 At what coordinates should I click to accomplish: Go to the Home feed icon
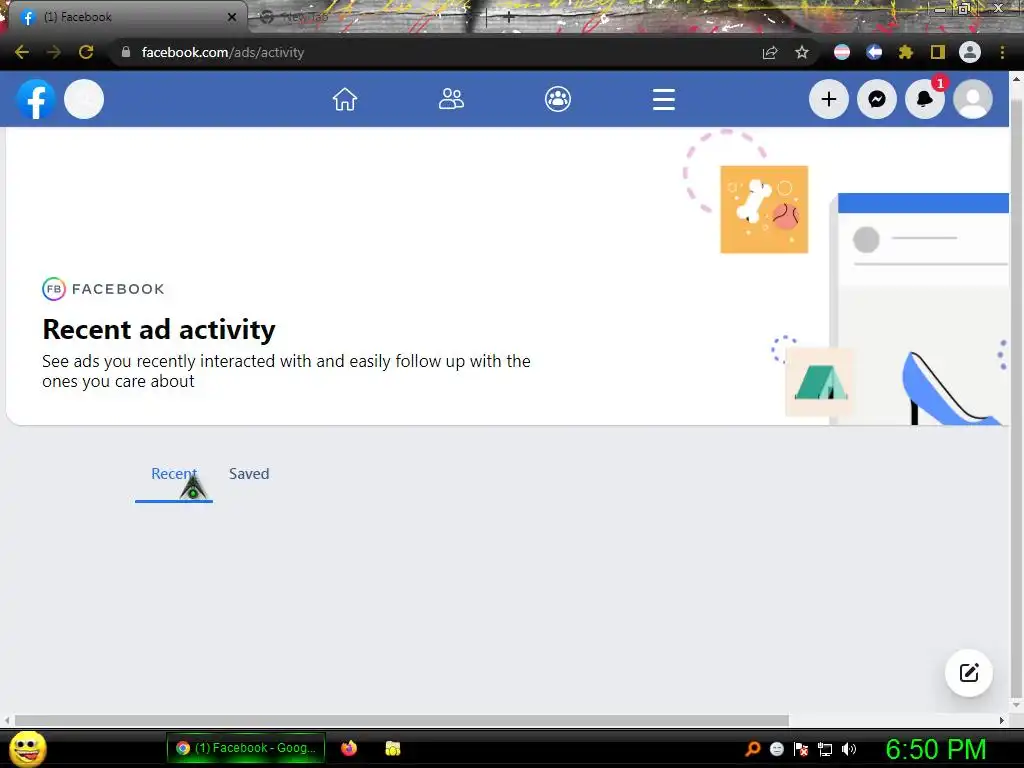(345, 99)
